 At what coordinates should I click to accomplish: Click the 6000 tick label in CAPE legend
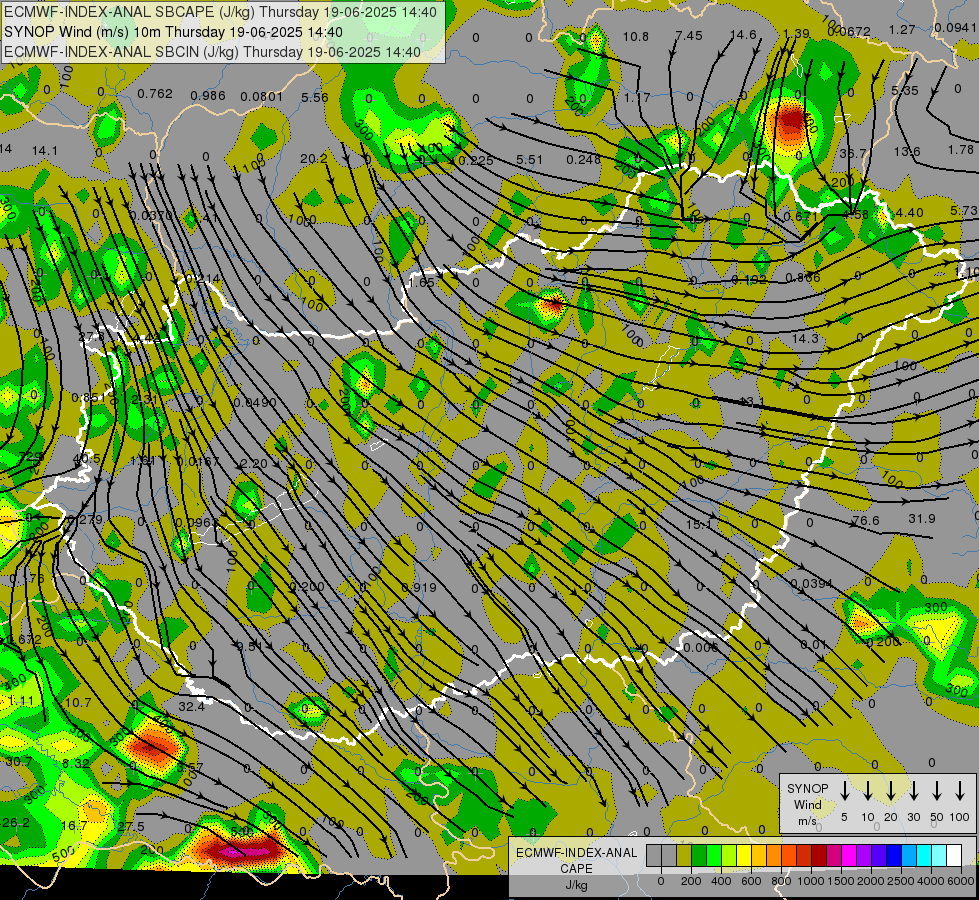(x=962, y=881)
